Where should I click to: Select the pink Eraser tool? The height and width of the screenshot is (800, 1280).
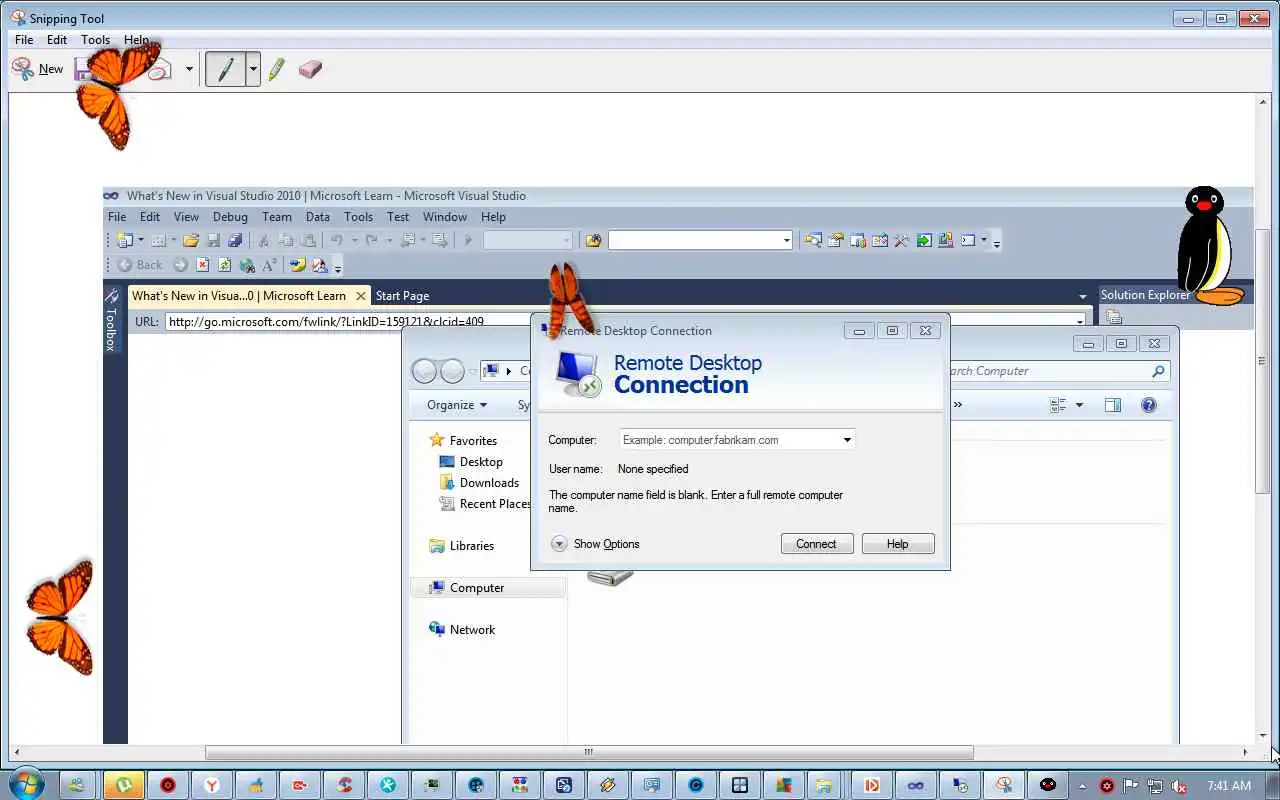(x=310, y=69)
